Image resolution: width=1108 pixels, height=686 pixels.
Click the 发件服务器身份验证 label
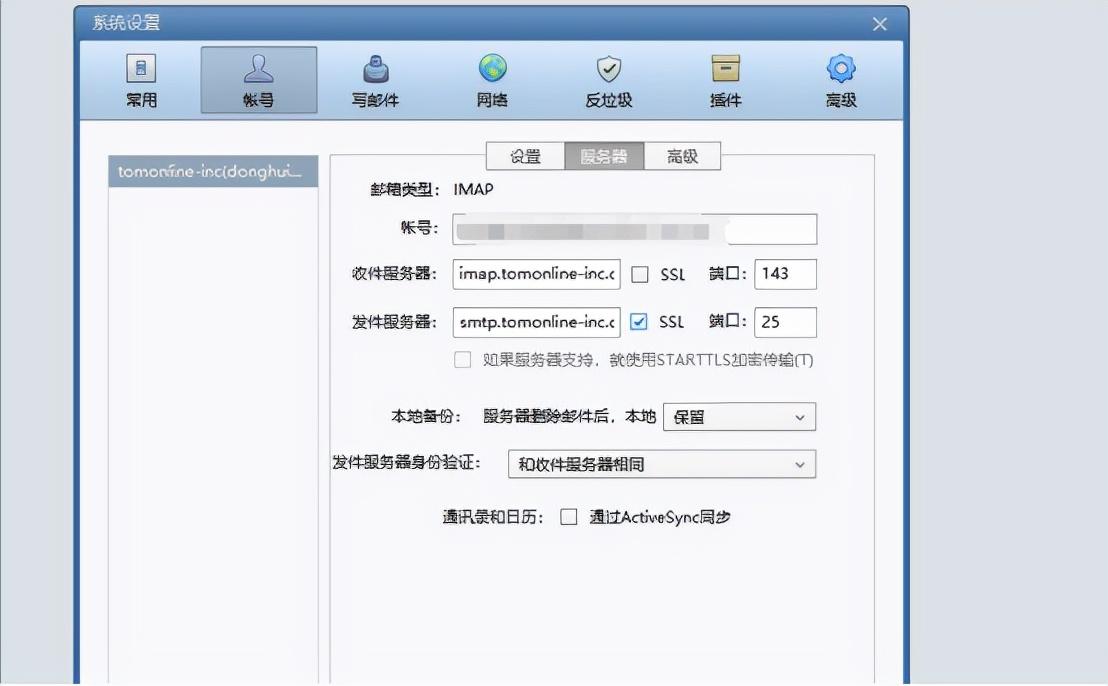(406, 463)
